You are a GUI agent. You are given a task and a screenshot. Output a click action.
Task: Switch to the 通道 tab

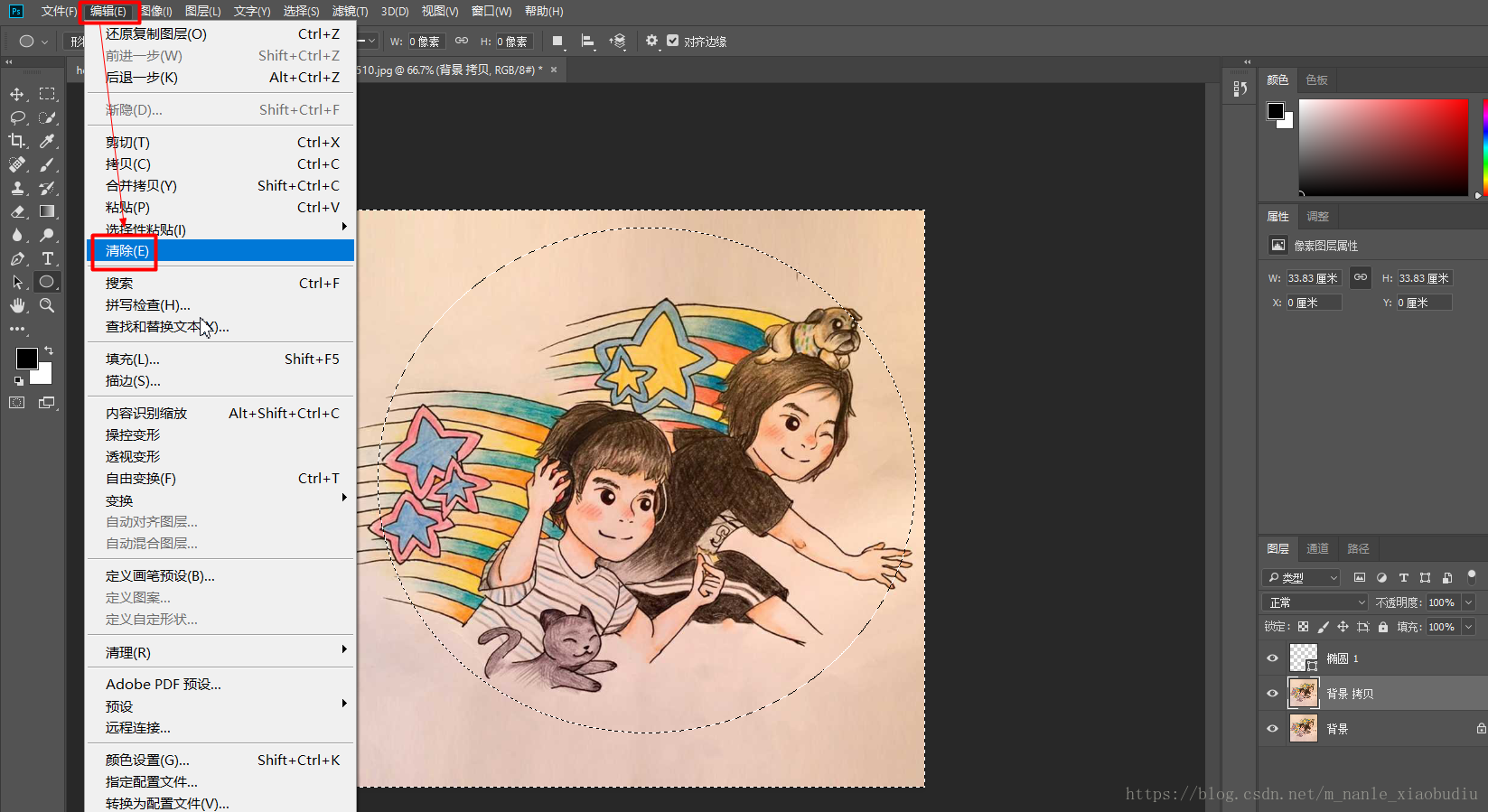(1317, 548)
